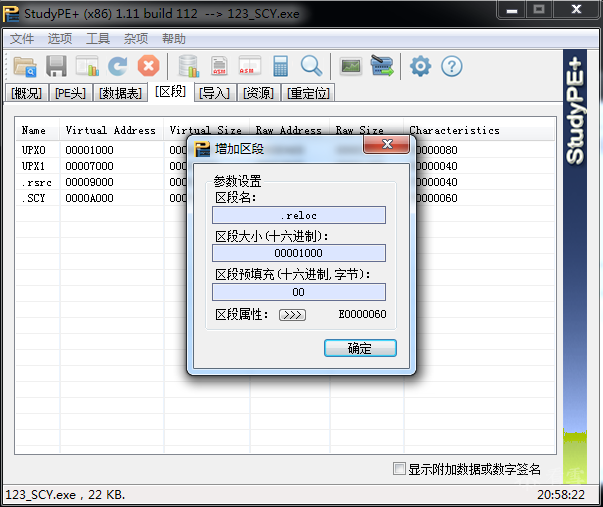Switch to the [PE头] tab
The image size is (603, 507).
(70, 93)
